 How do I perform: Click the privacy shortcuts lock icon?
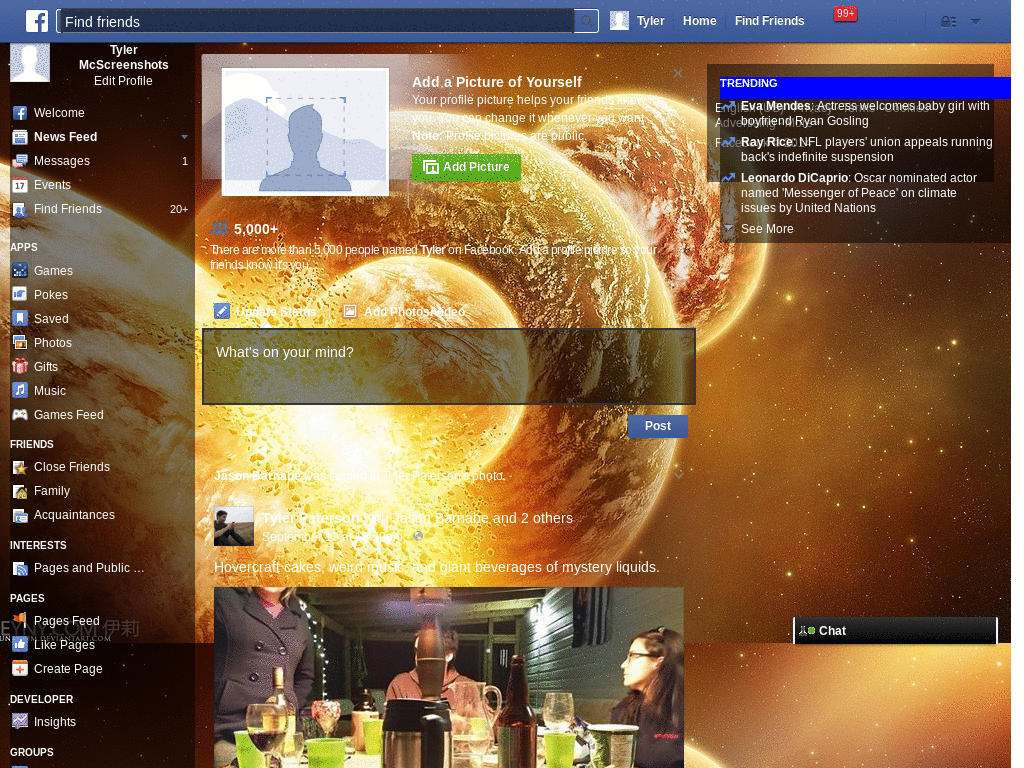[x=949, y=22]
